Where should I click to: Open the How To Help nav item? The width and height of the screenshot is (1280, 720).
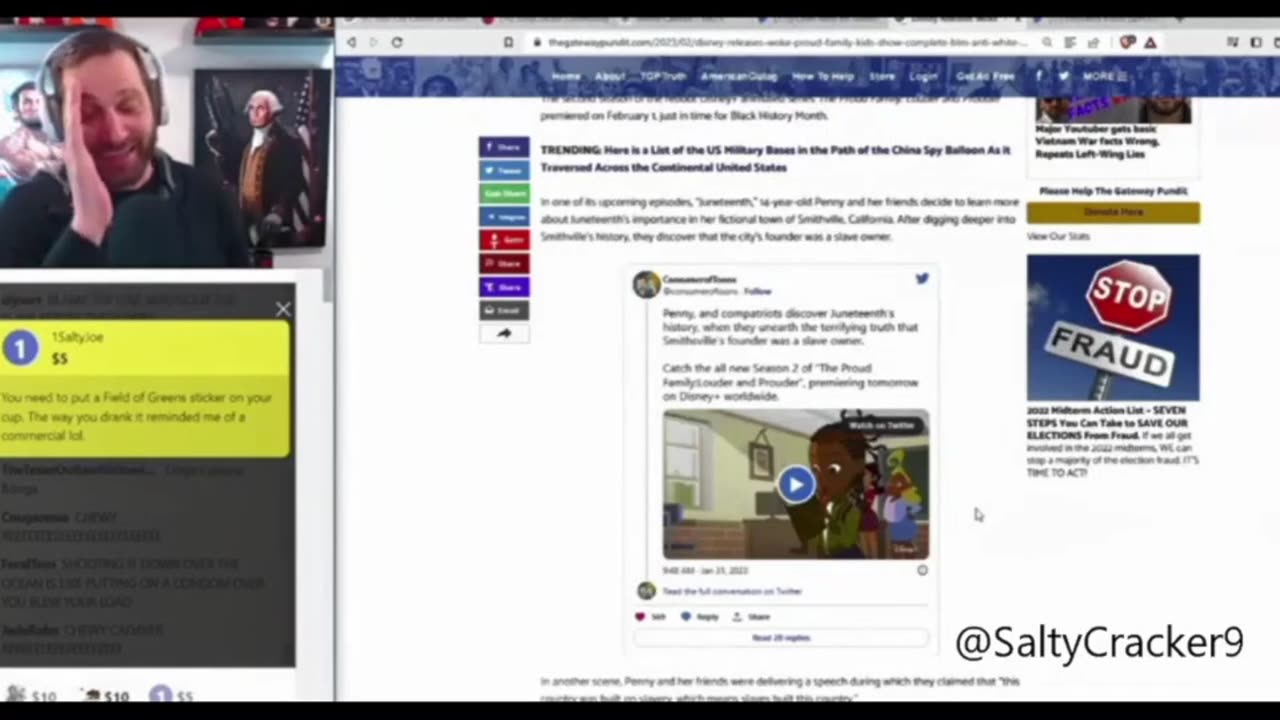(823, 76)
